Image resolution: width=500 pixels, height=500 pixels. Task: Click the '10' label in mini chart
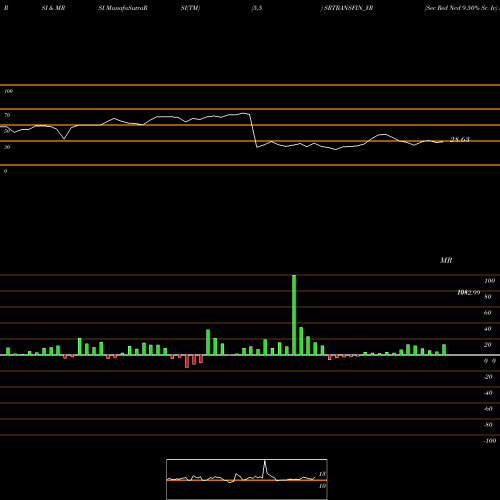pos(322,486)
